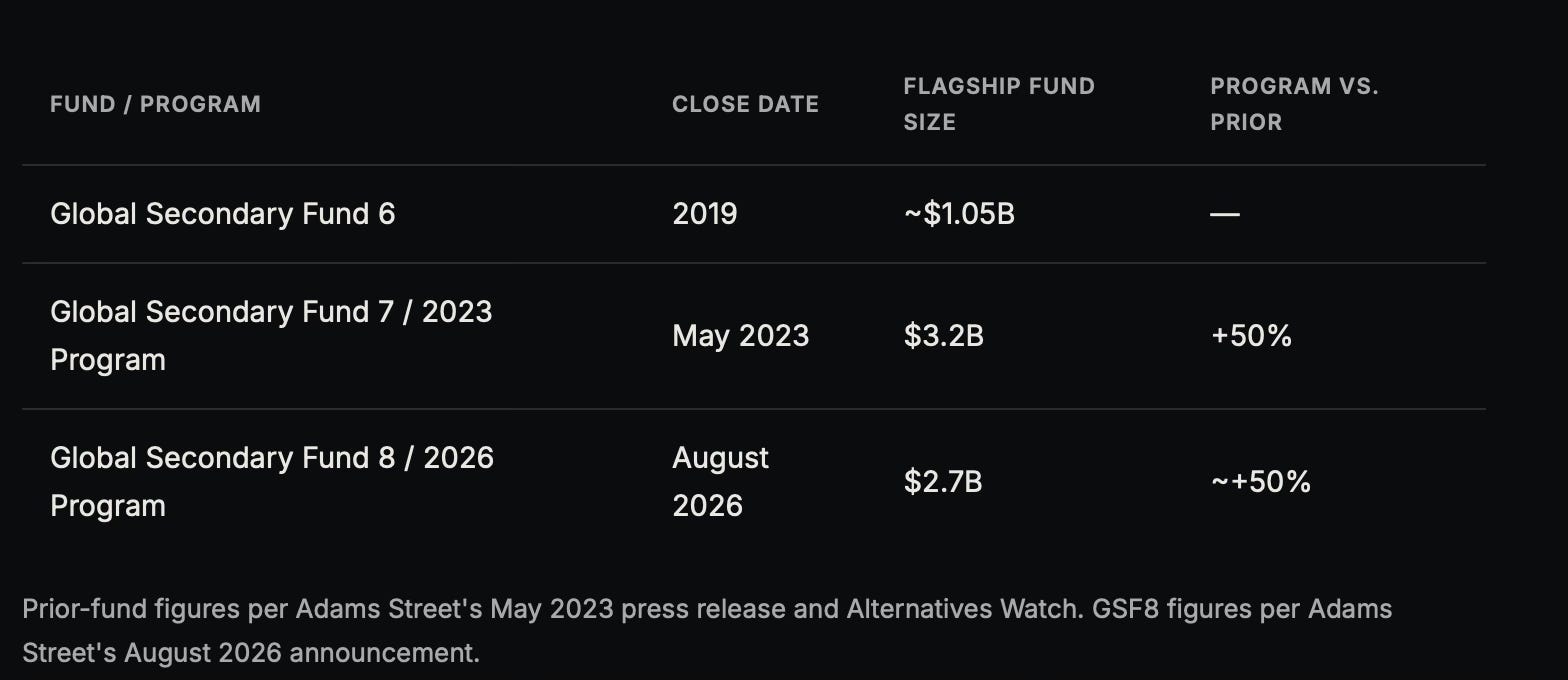Select Global Secondary Fund 8 / 2026 Program
The image size is (1568, 680).
click(272, 482)
